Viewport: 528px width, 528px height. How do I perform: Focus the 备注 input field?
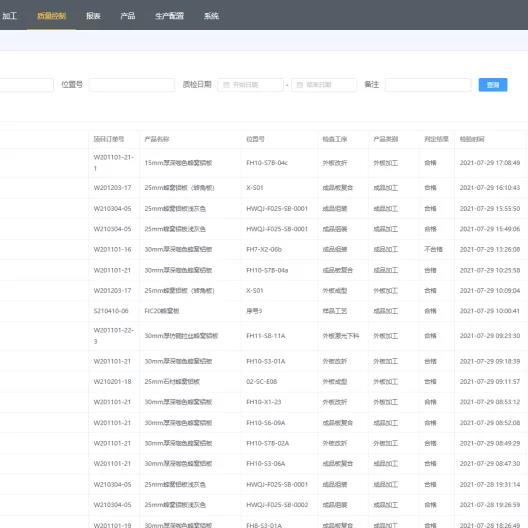point(428,85)
